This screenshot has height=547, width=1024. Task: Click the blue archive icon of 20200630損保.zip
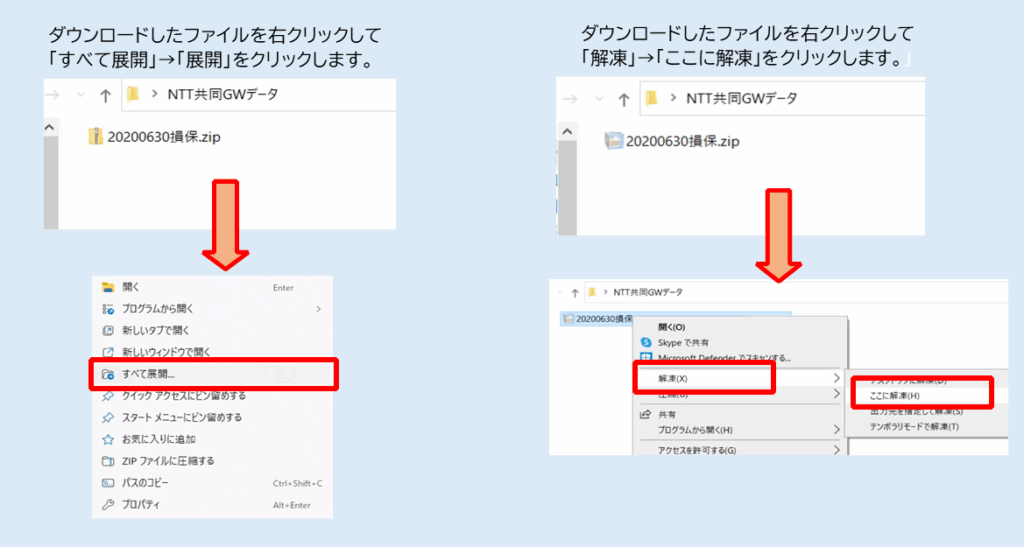click(x=613, y=141)
